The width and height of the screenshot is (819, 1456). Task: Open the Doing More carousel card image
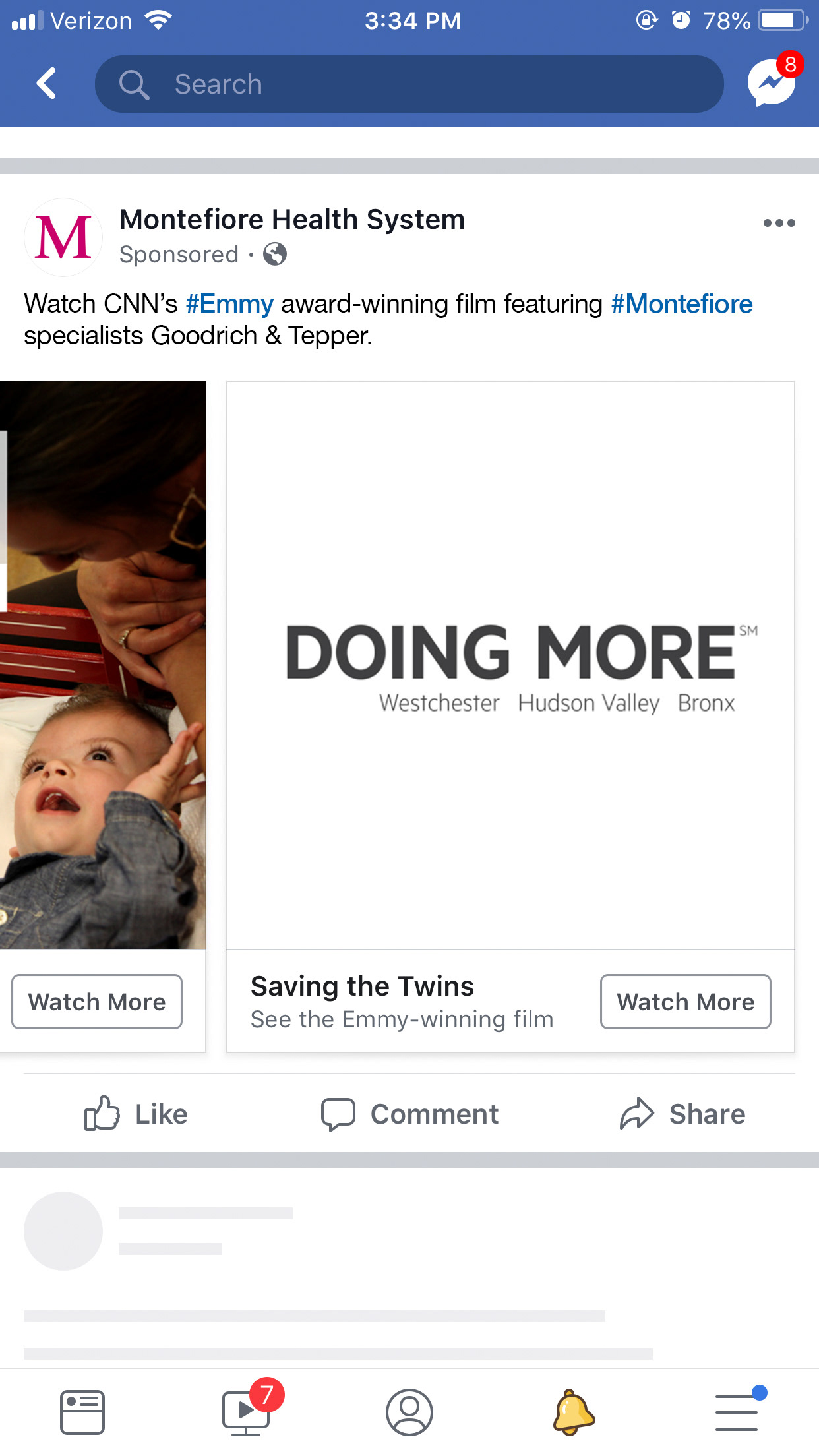click(510, 665)
